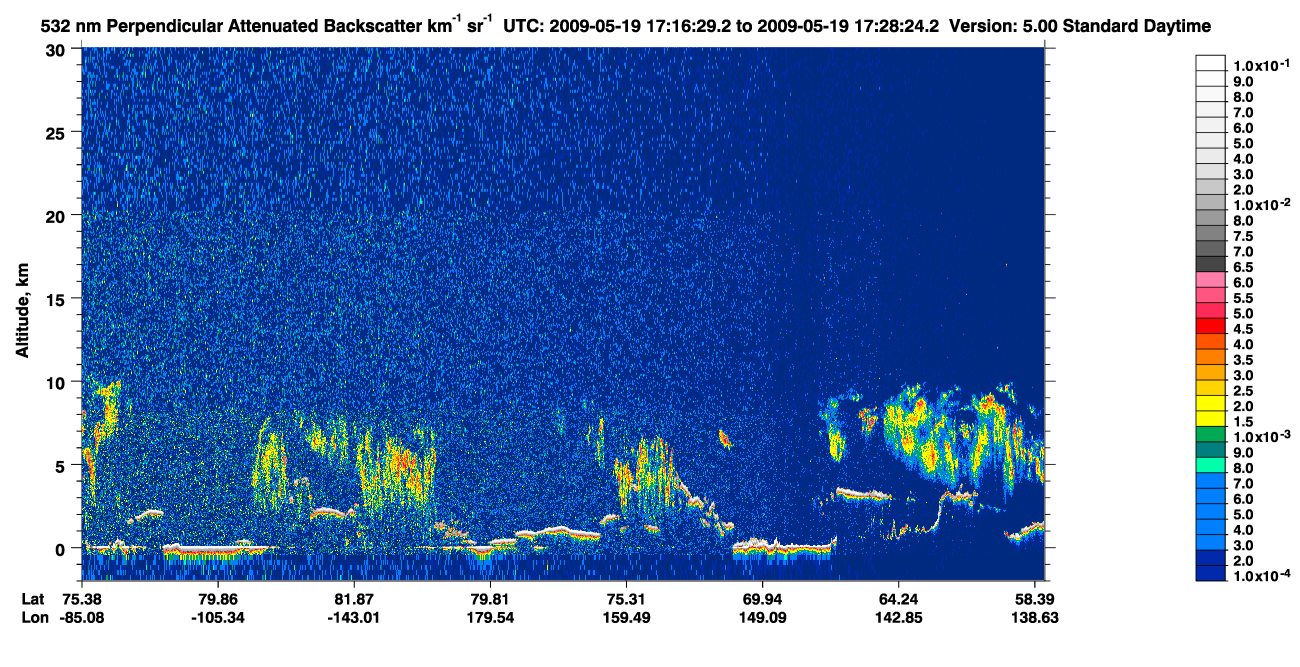
Task: Click the colorbar label 7.5
Action: [1243, 236]
